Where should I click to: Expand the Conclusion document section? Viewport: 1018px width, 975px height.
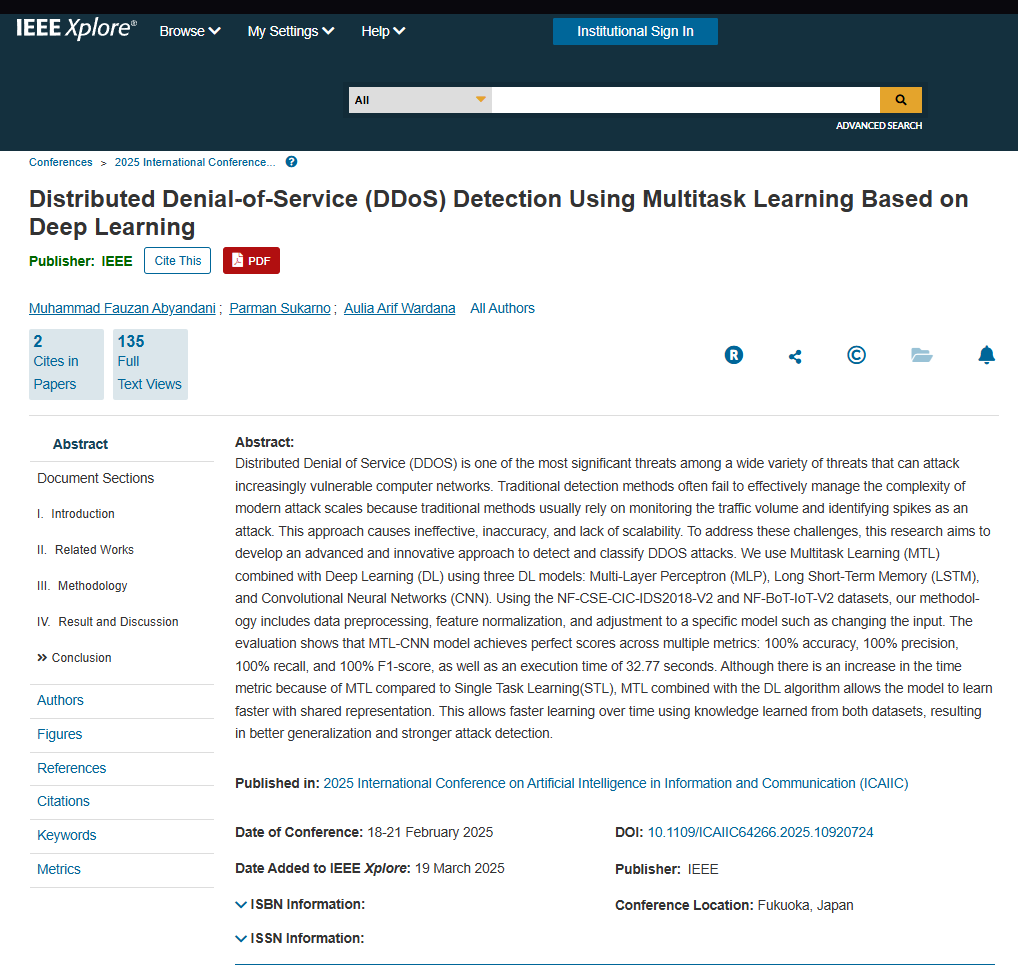[x=74, y=658]
